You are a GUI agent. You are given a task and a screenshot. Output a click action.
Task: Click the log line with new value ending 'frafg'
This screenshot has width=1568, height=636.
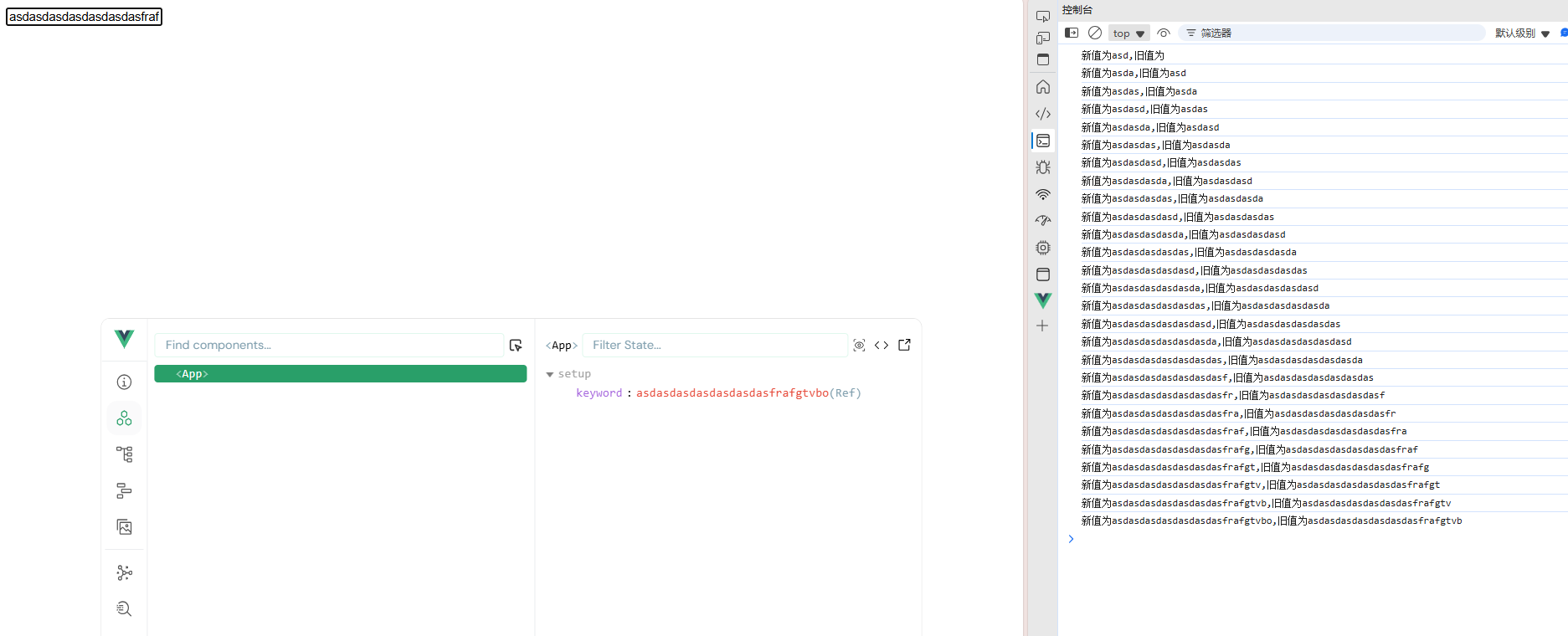pyautogui.click(x=1250, y=449)
